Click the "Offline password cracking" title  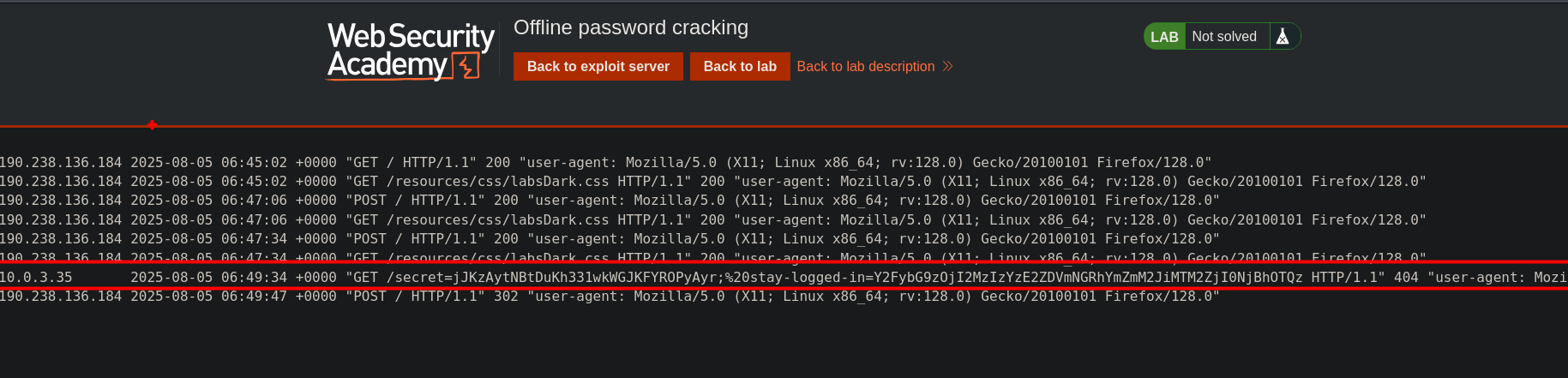(x=630, y=27)
